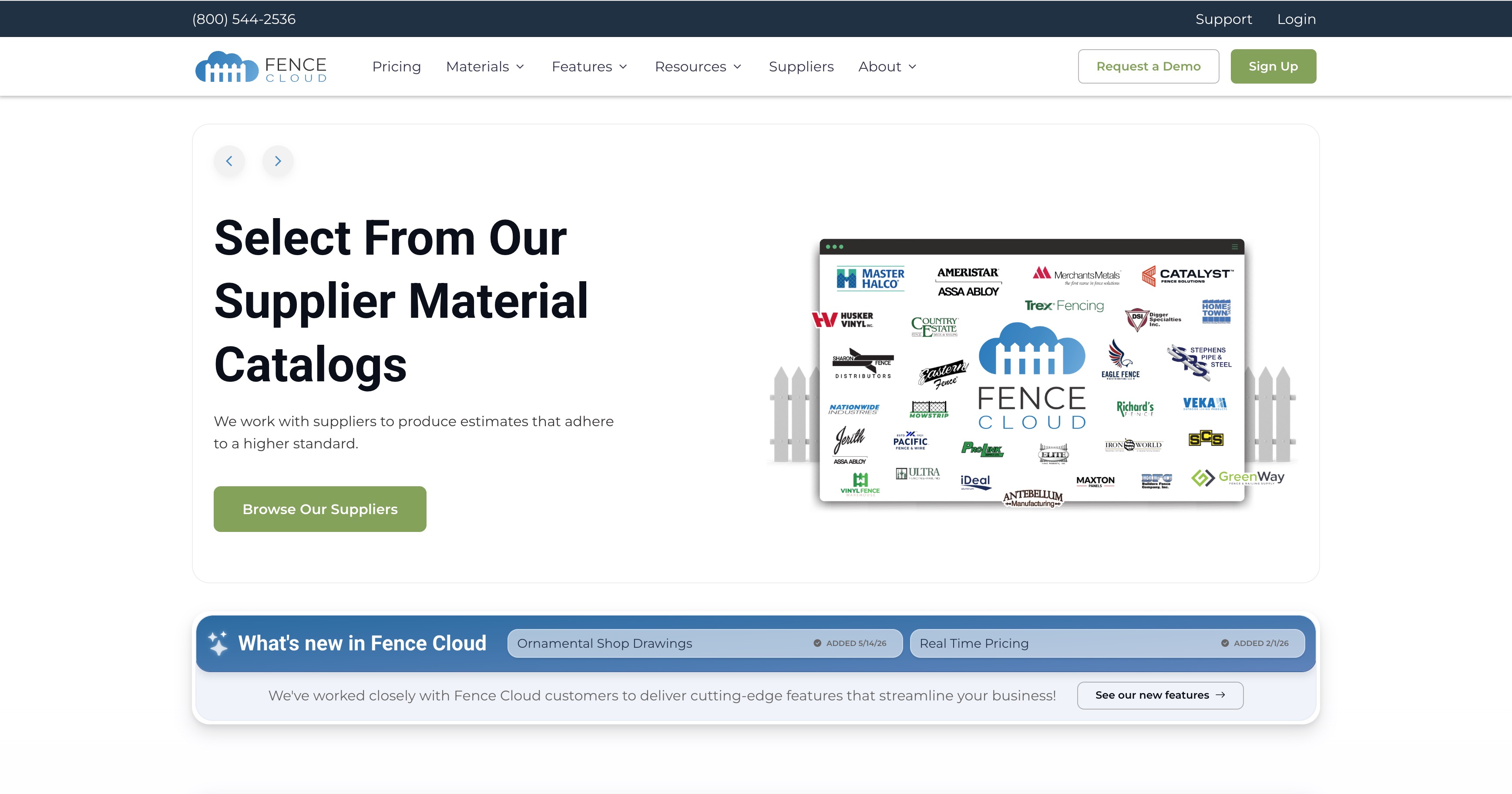
Task: Go to previous carousel slide
Action: 229,161
